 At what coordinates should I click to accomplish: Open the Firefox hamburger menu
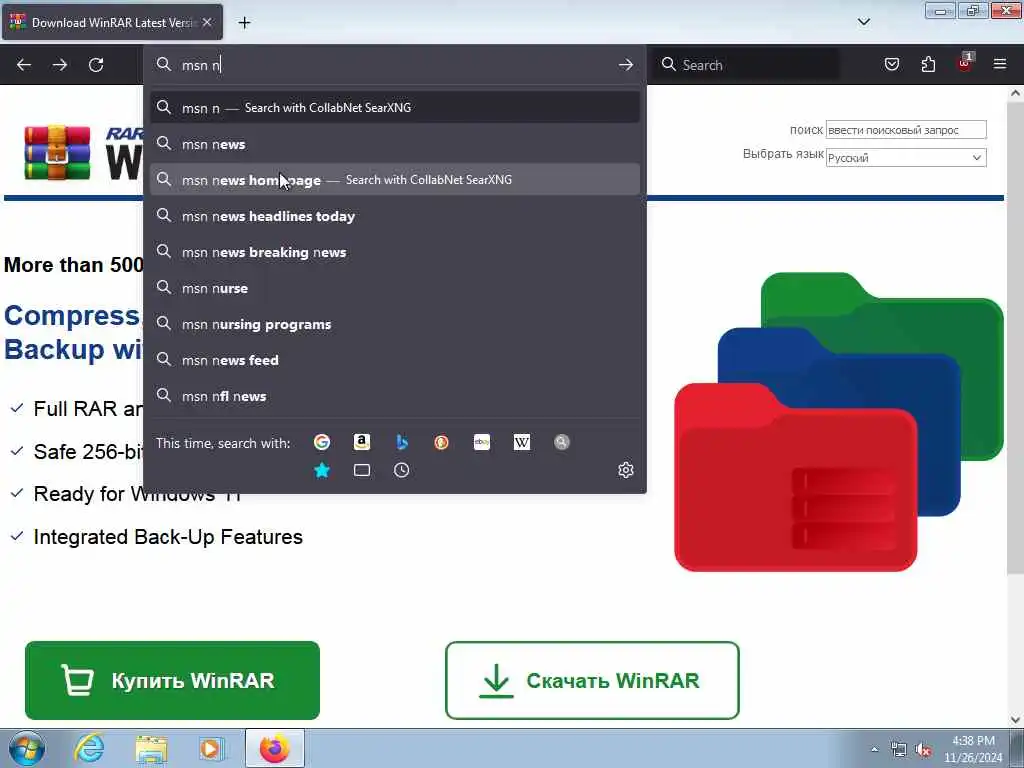1000,64
